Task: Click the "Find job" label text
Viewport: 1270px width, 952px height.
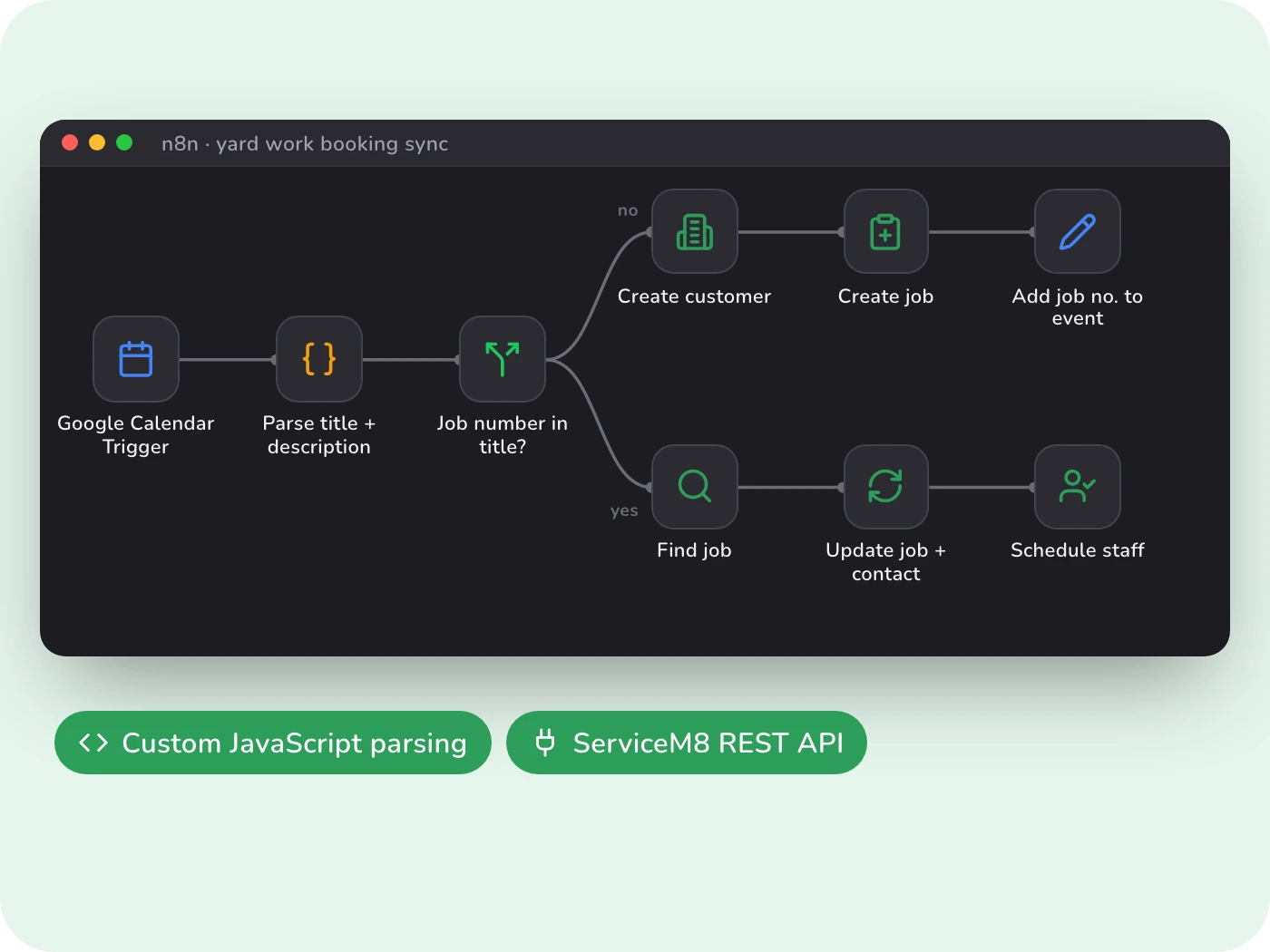Action: click(695, 550)
